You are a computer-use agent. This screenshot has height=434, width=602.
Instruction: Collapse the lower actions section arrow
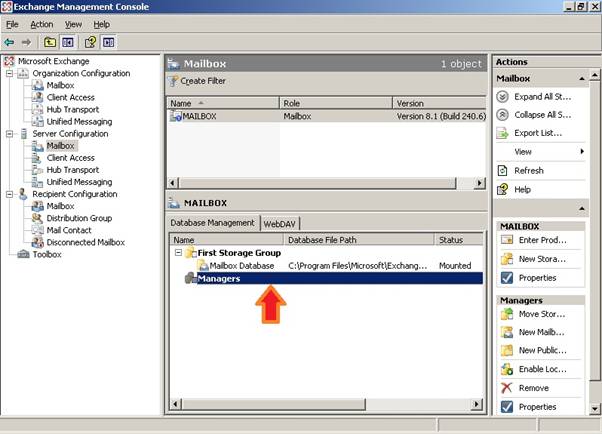(582, 209)
